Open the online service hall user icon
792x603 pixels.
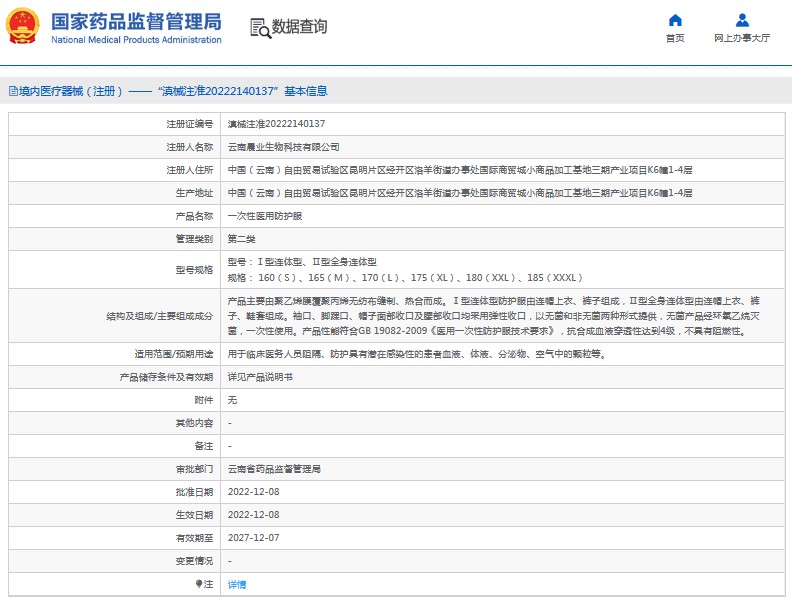tap(742, 20)
